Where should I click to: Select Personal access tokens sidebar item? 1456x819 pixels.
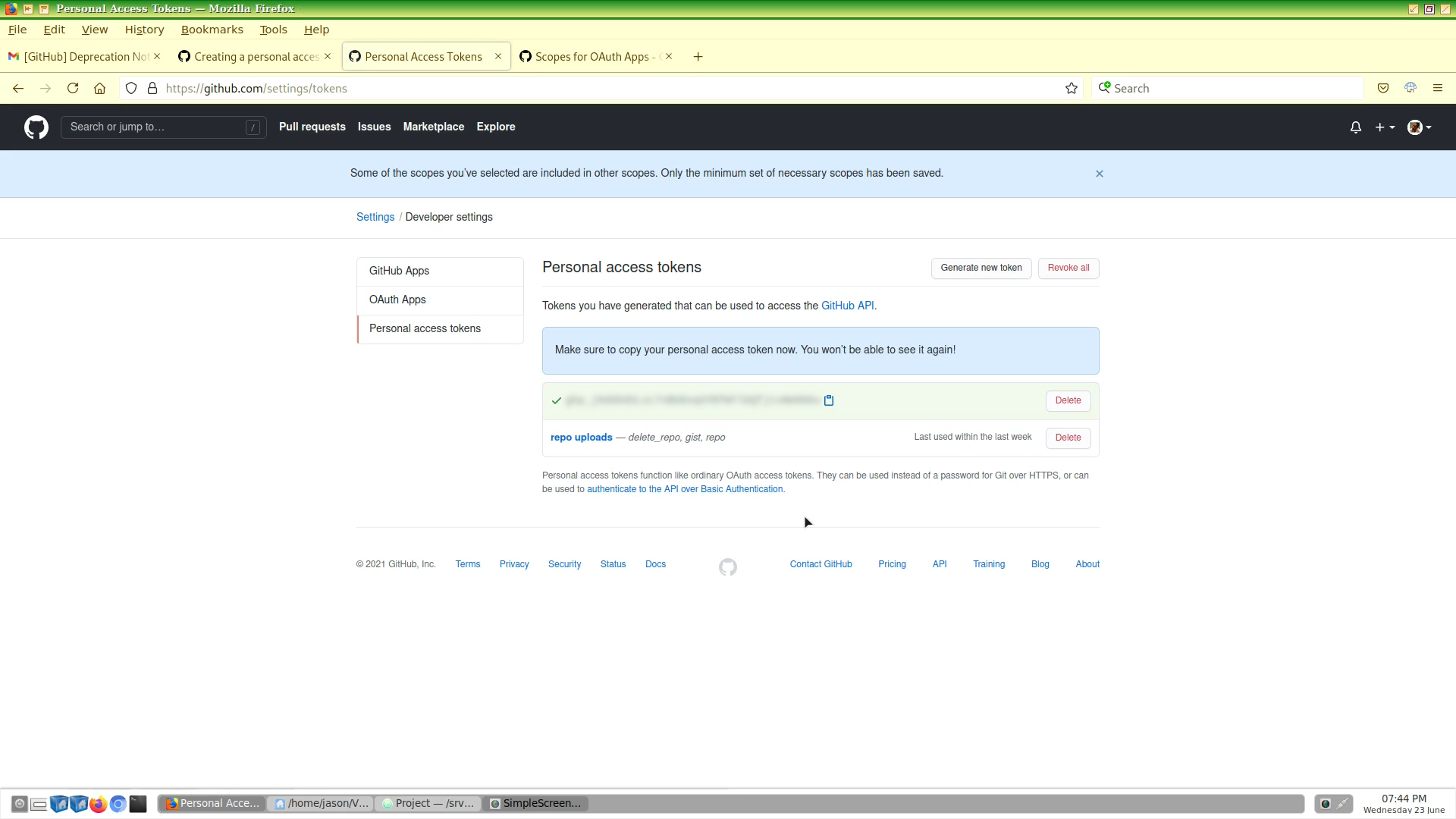pyautogui.click(x=440, y=329)
